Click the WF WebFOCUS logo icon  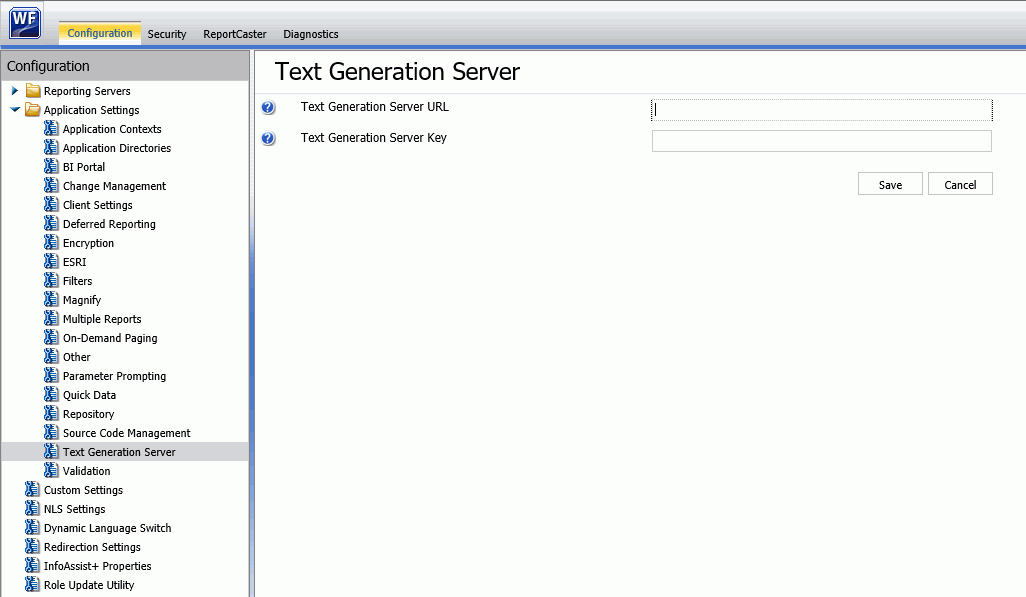(25, 24)
